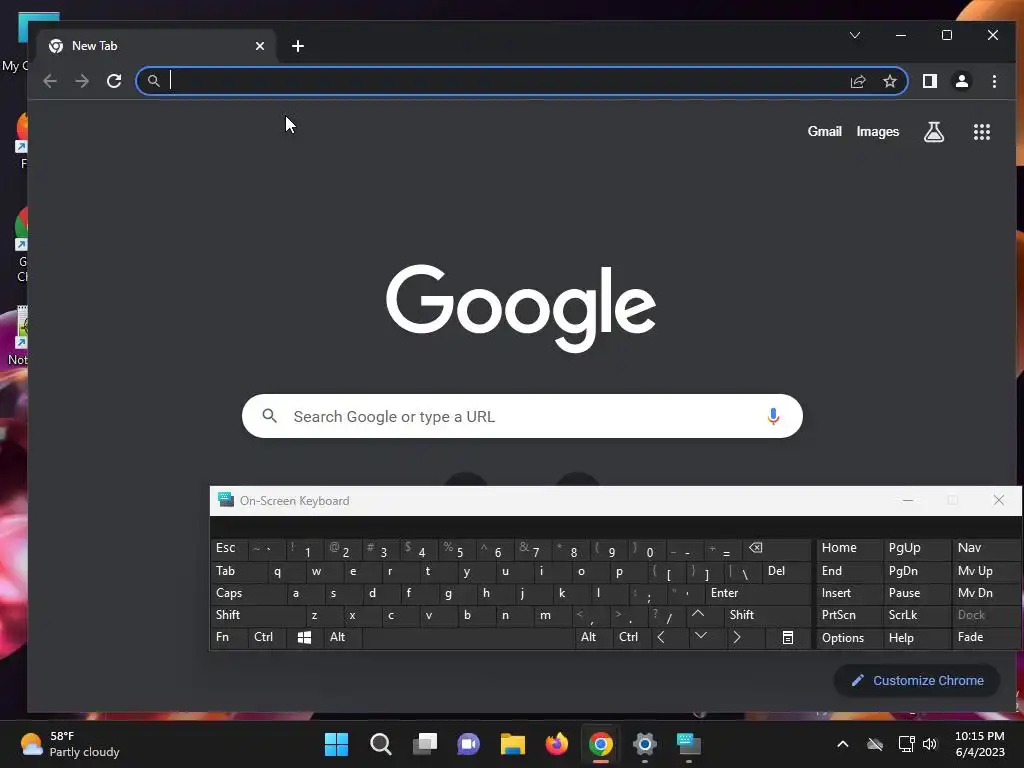Toggle left Shift key on On-Screen Keyboard
This screenshot has width=1024, height=768.
click(x=259, y=615)
